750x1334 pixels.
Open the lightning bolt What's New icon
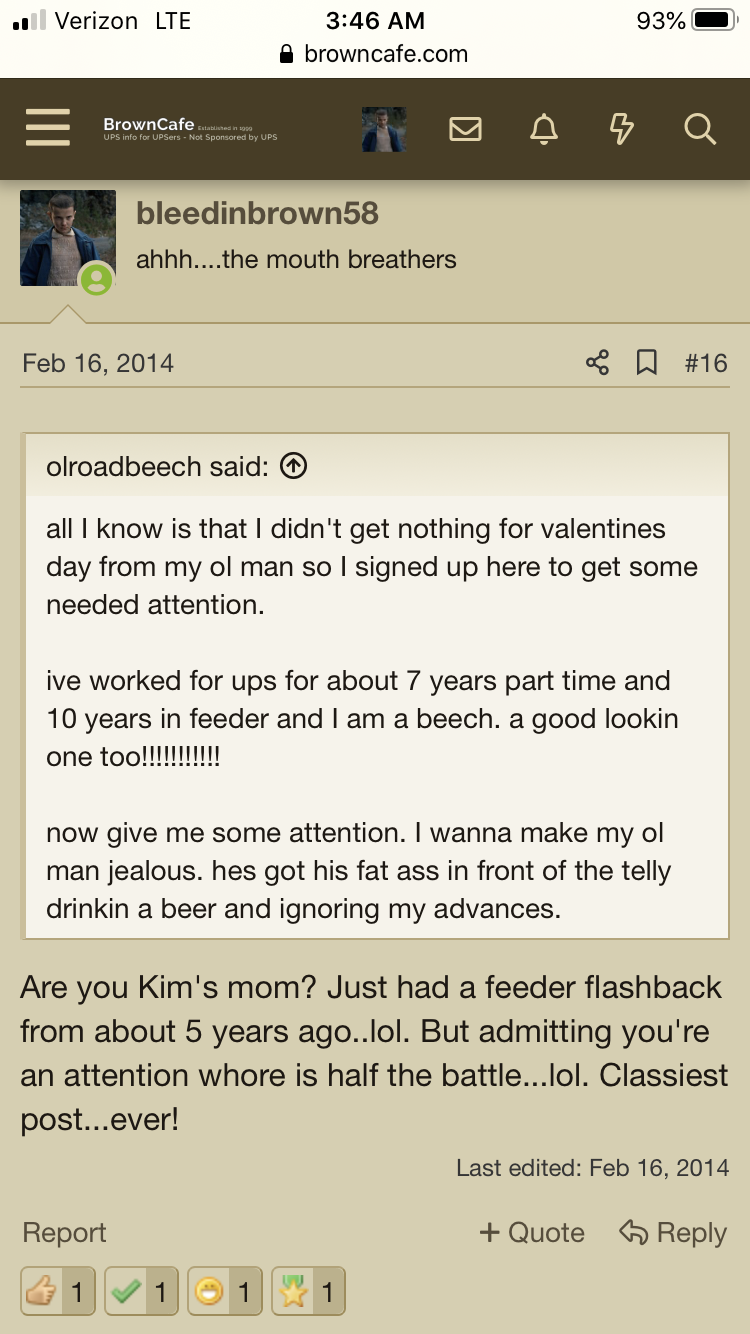(x=621, y=129)
